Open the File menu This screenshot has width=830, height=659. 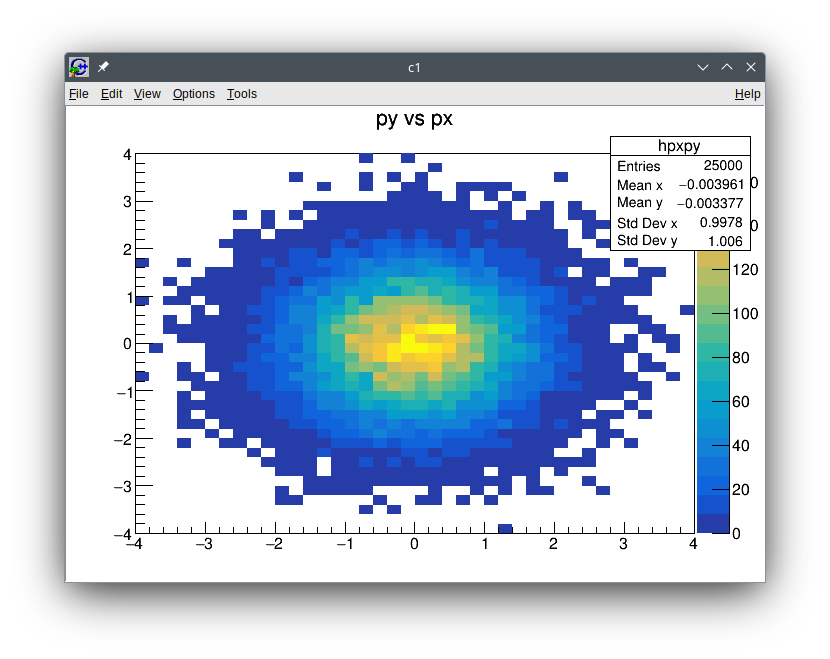click(78, 94)
